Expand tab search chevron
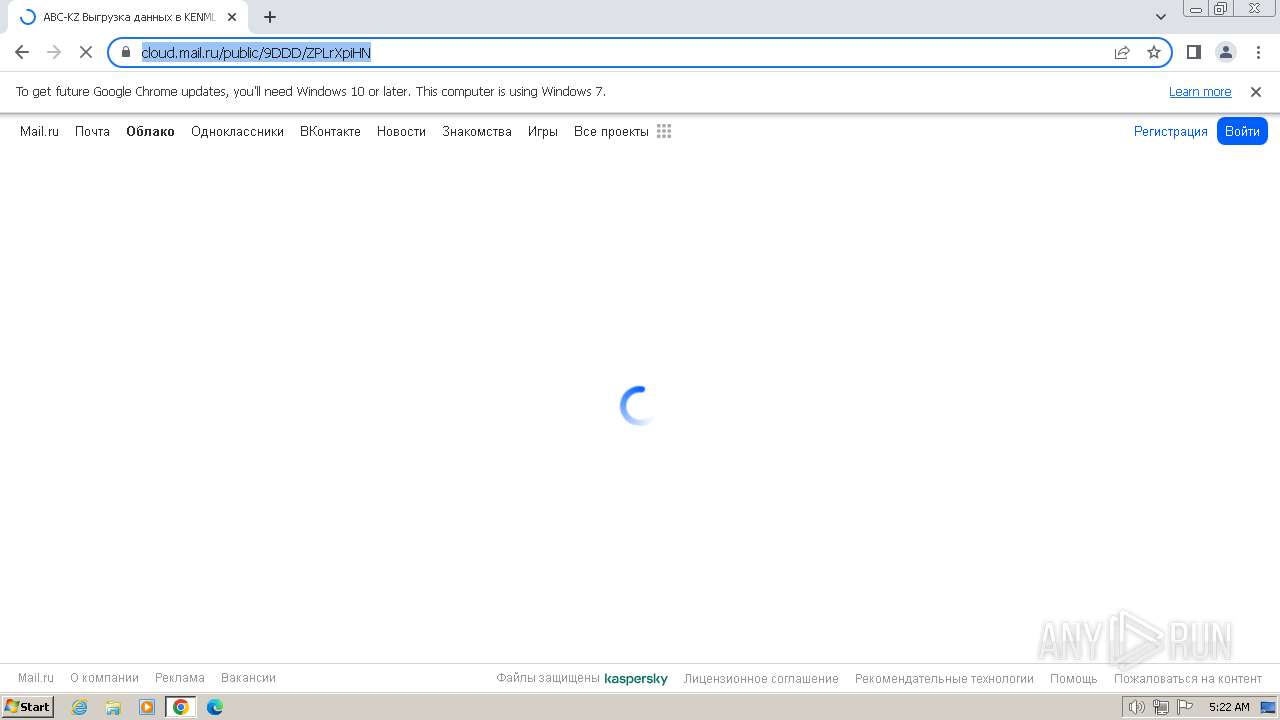The image size is (1280, 720). point(1161,17)
